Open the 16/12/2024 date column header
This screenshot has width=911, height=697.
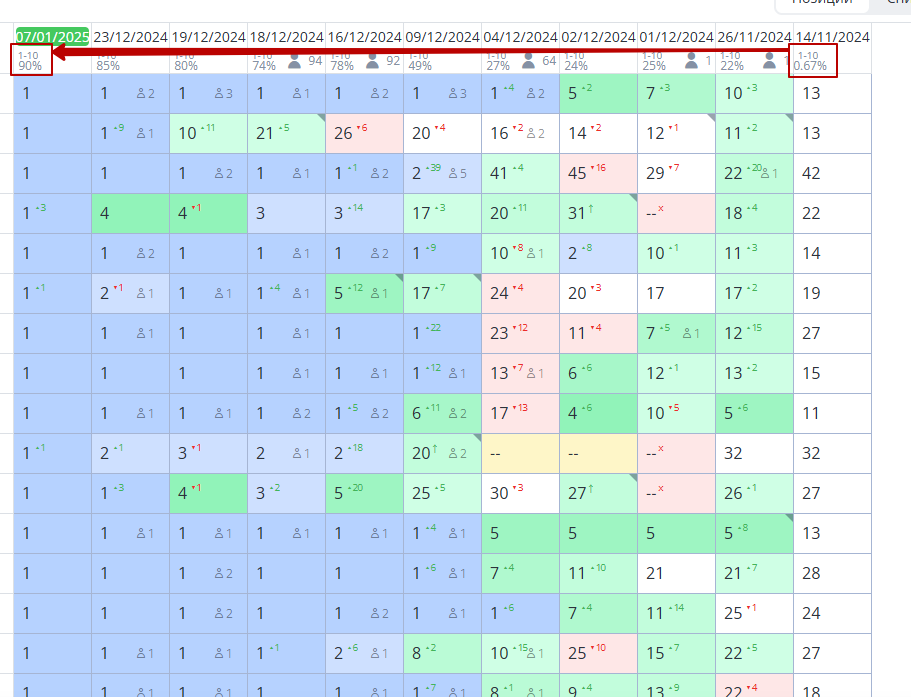click(364, 37)
